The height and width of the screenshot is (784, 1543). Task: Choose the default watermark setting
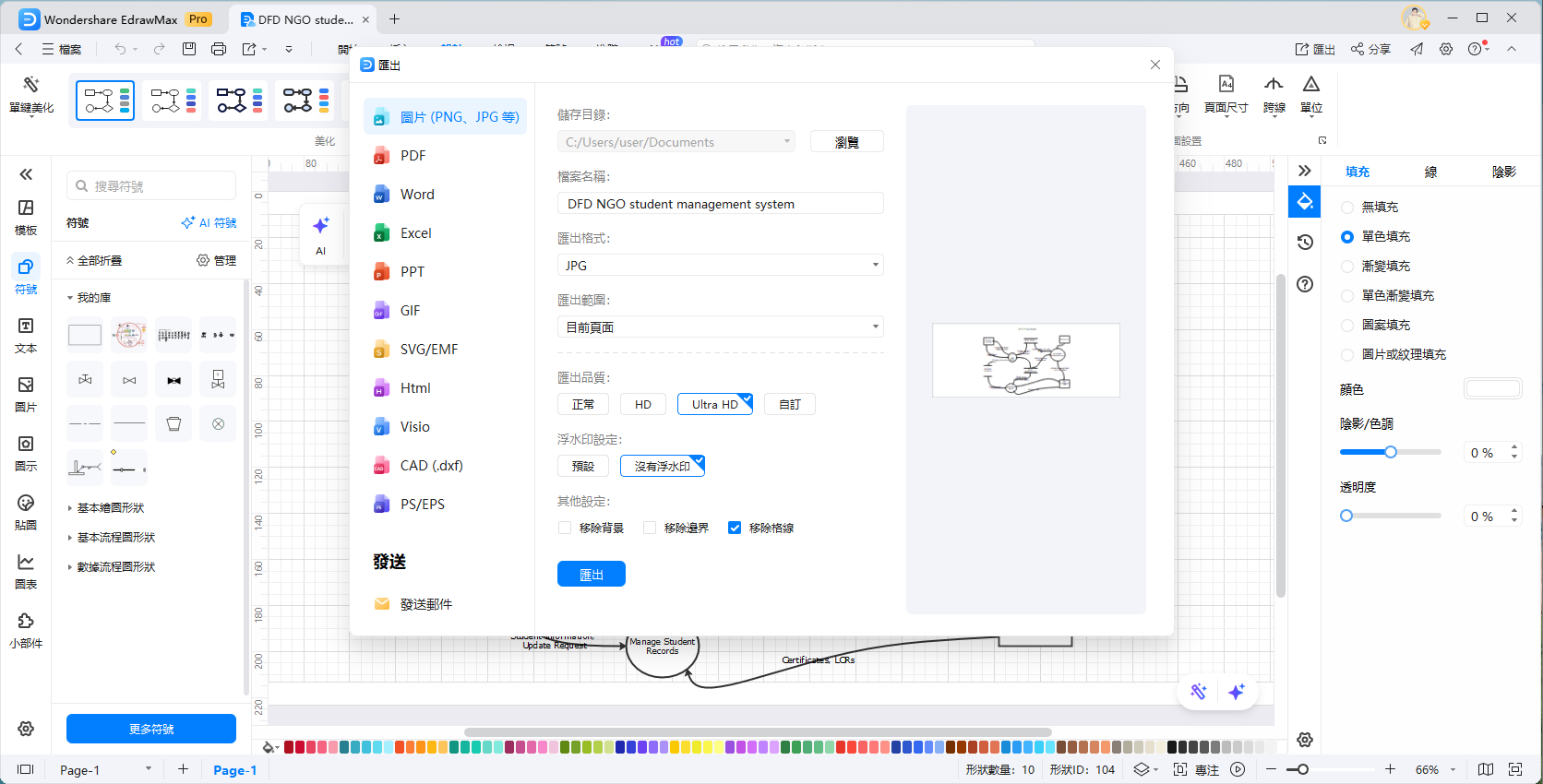tap(583, 466)
